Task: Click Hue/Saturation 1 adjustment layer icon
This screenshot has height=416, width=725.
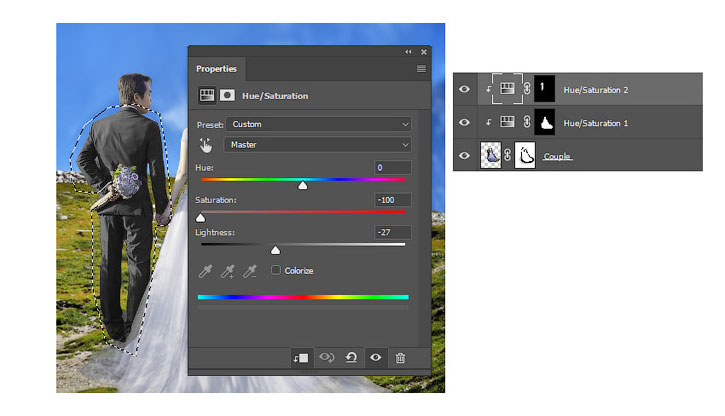Action: pos(507,122)
